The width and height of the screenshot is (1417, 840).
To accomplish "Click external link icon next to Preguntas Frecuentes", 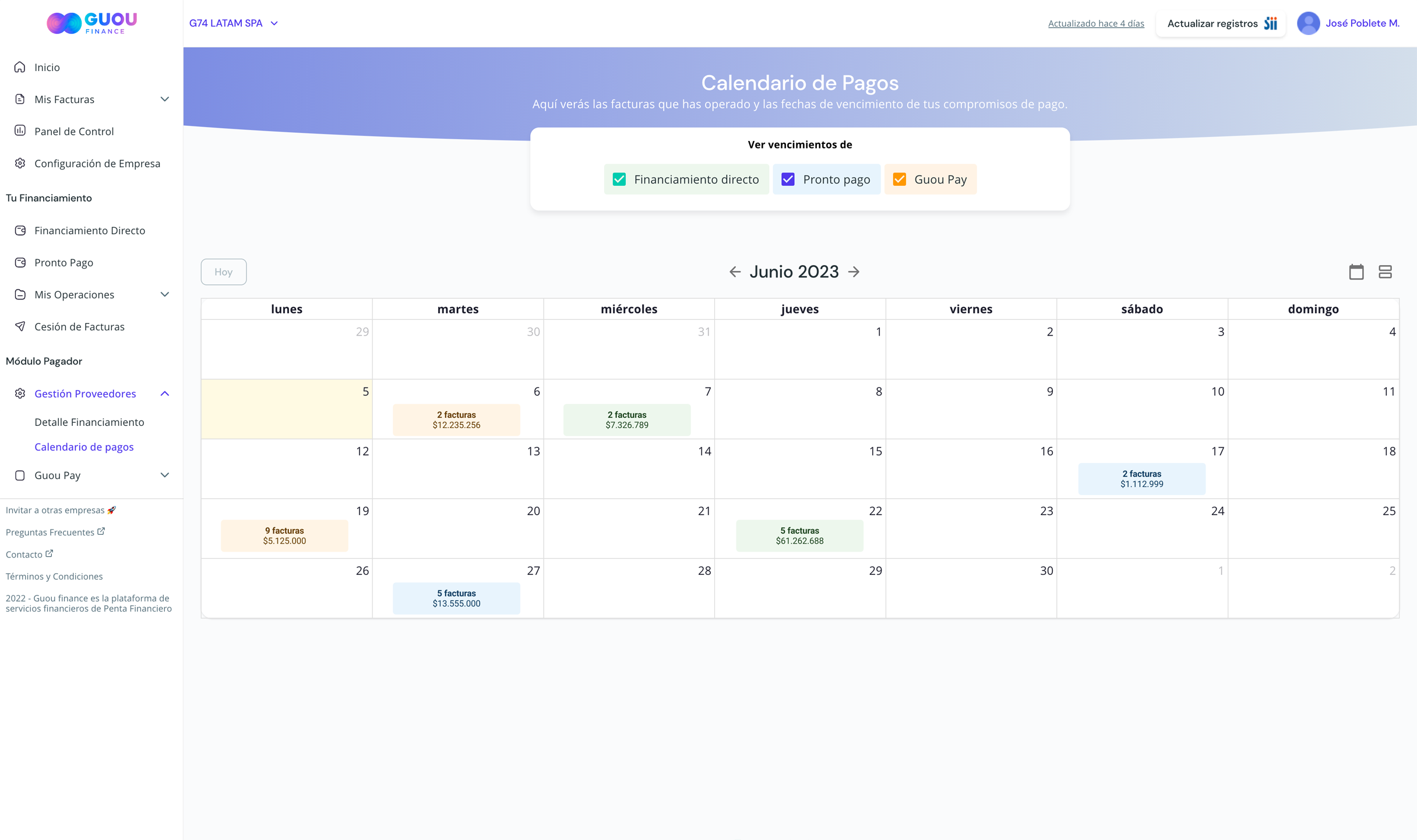I will tap(101, 531).
